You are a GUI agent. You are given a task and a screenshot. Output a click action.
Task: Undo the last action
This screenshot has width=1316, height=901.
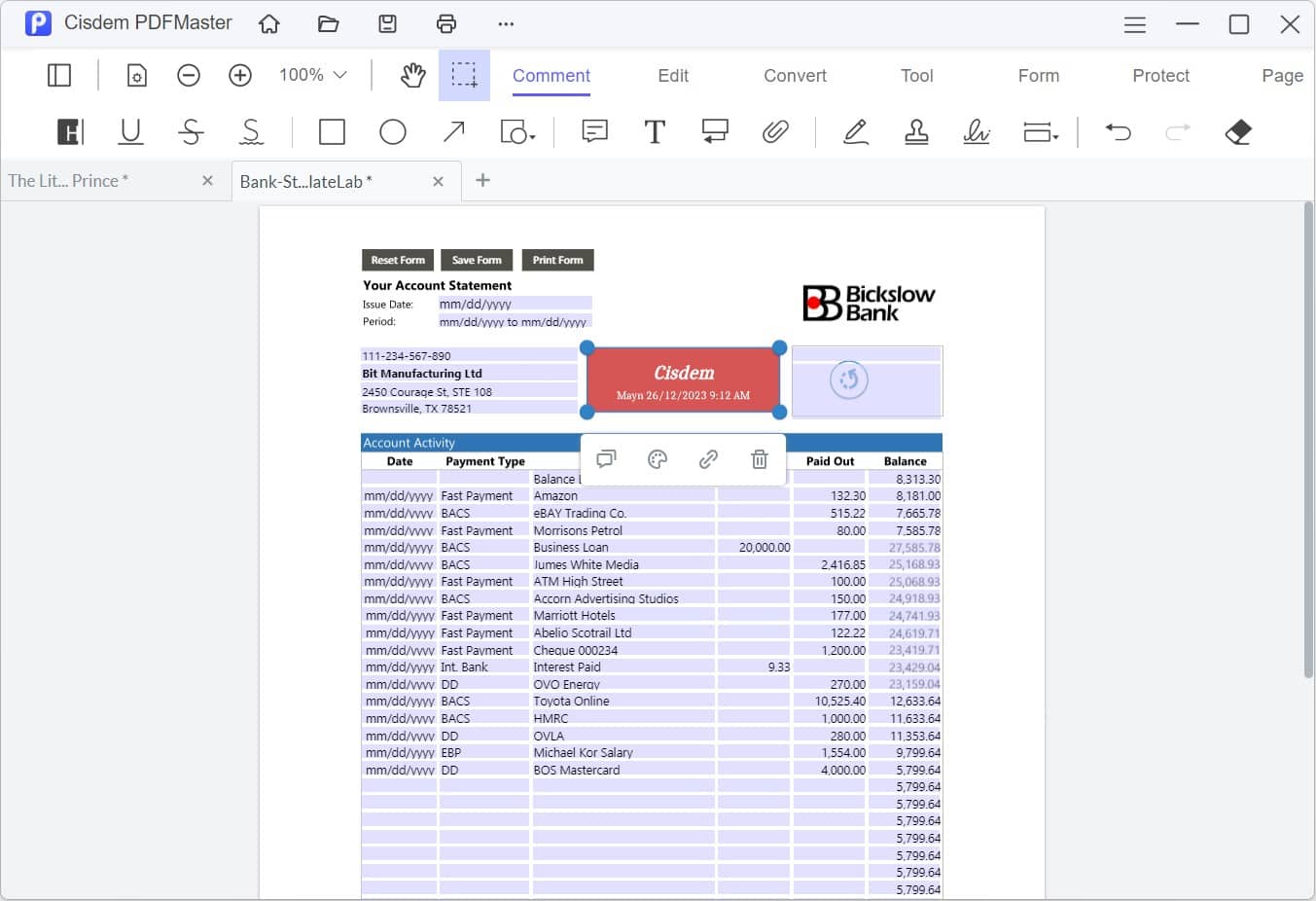tap(1119, 131)
